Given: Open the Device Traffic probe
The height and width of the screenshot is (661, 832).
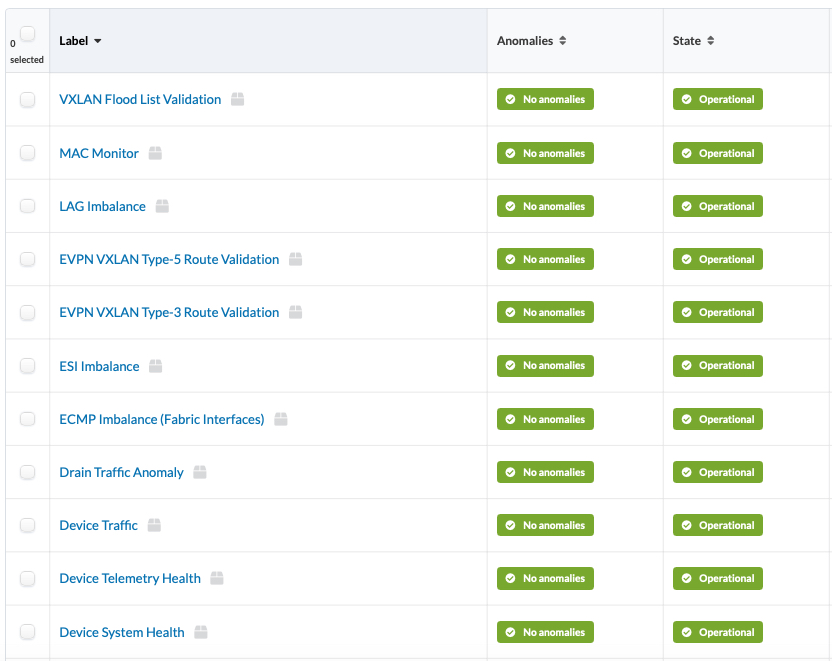Looking at the screenshot, I should coord(98,525).
